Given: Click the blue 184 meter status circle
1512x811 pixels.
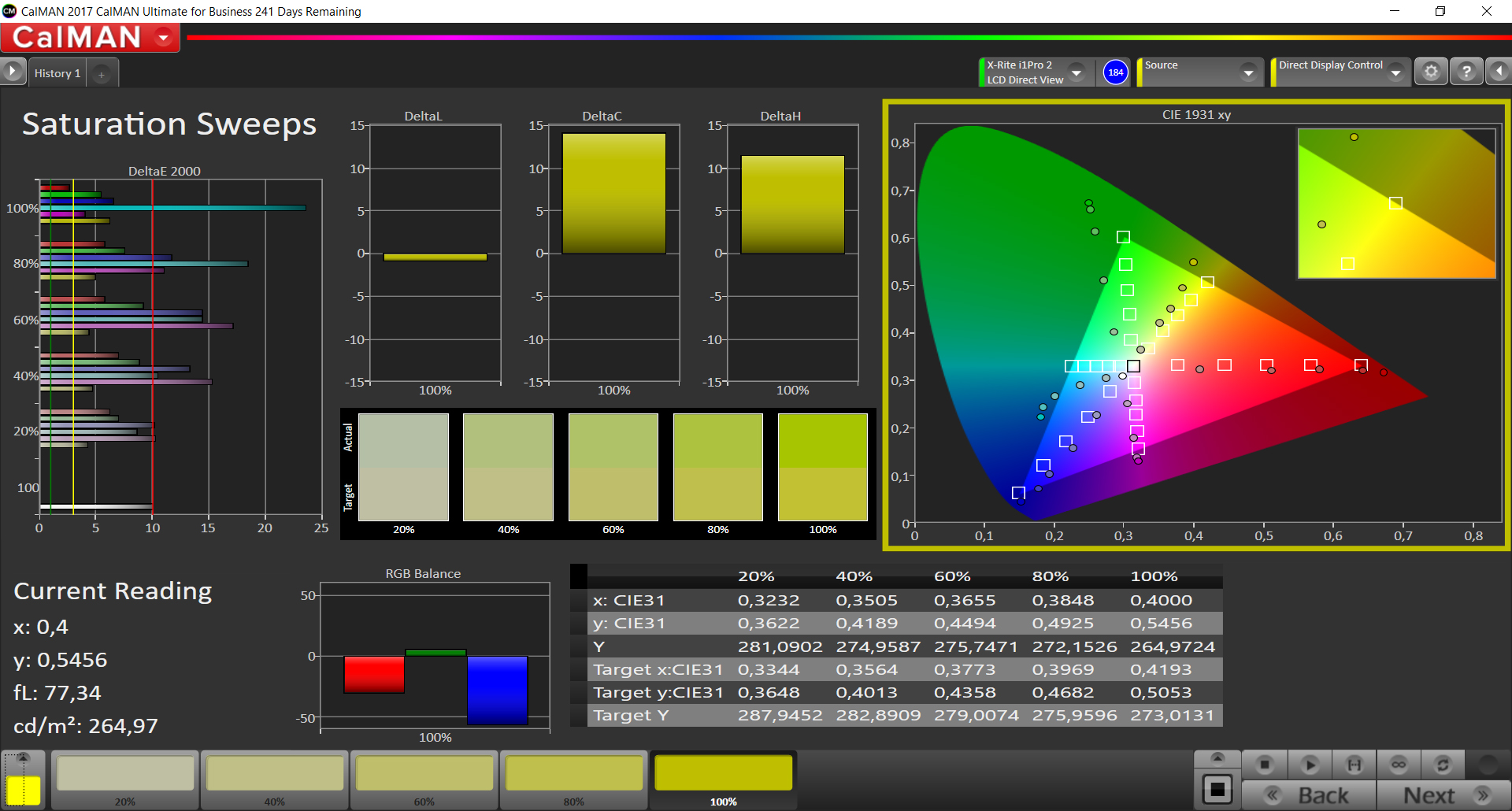Looking at the screenshot, I should point(1115,72).
